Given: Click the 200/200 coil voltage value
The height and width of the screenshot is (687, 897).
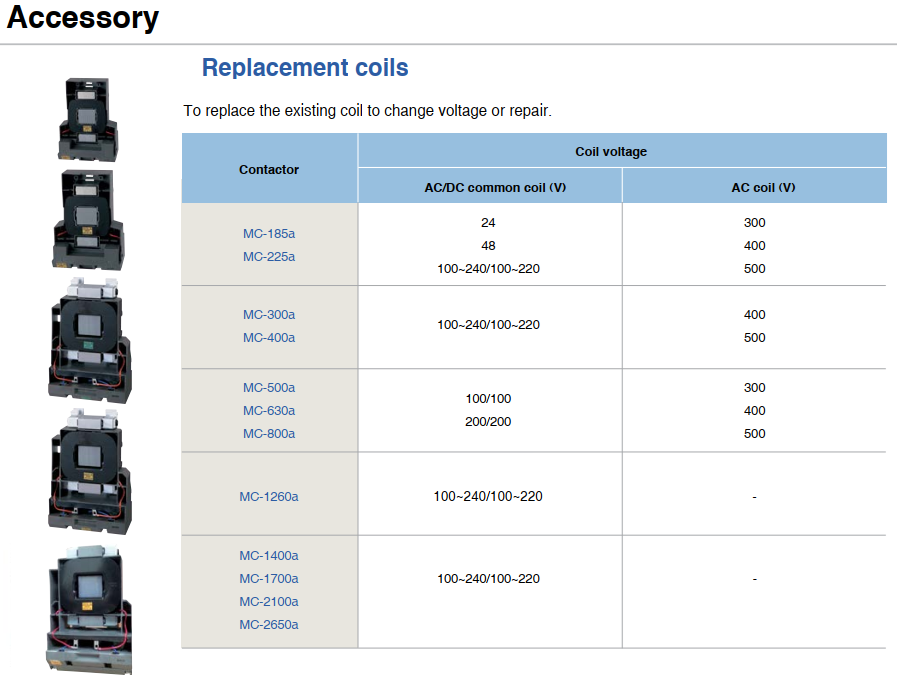Looking at the screenshot, I should point(488,422).
